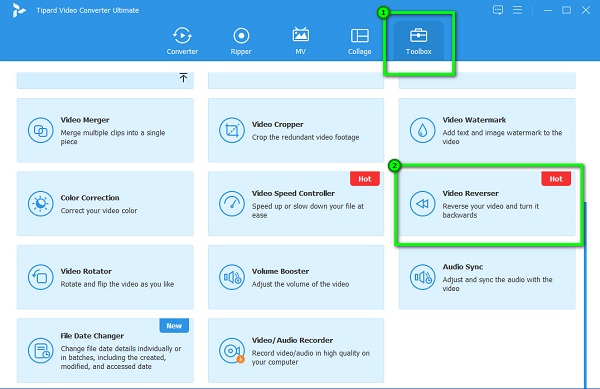The image size is (600, 389).
Task: Click the Volume Booster speaker icon
Action: pos(232,277)
